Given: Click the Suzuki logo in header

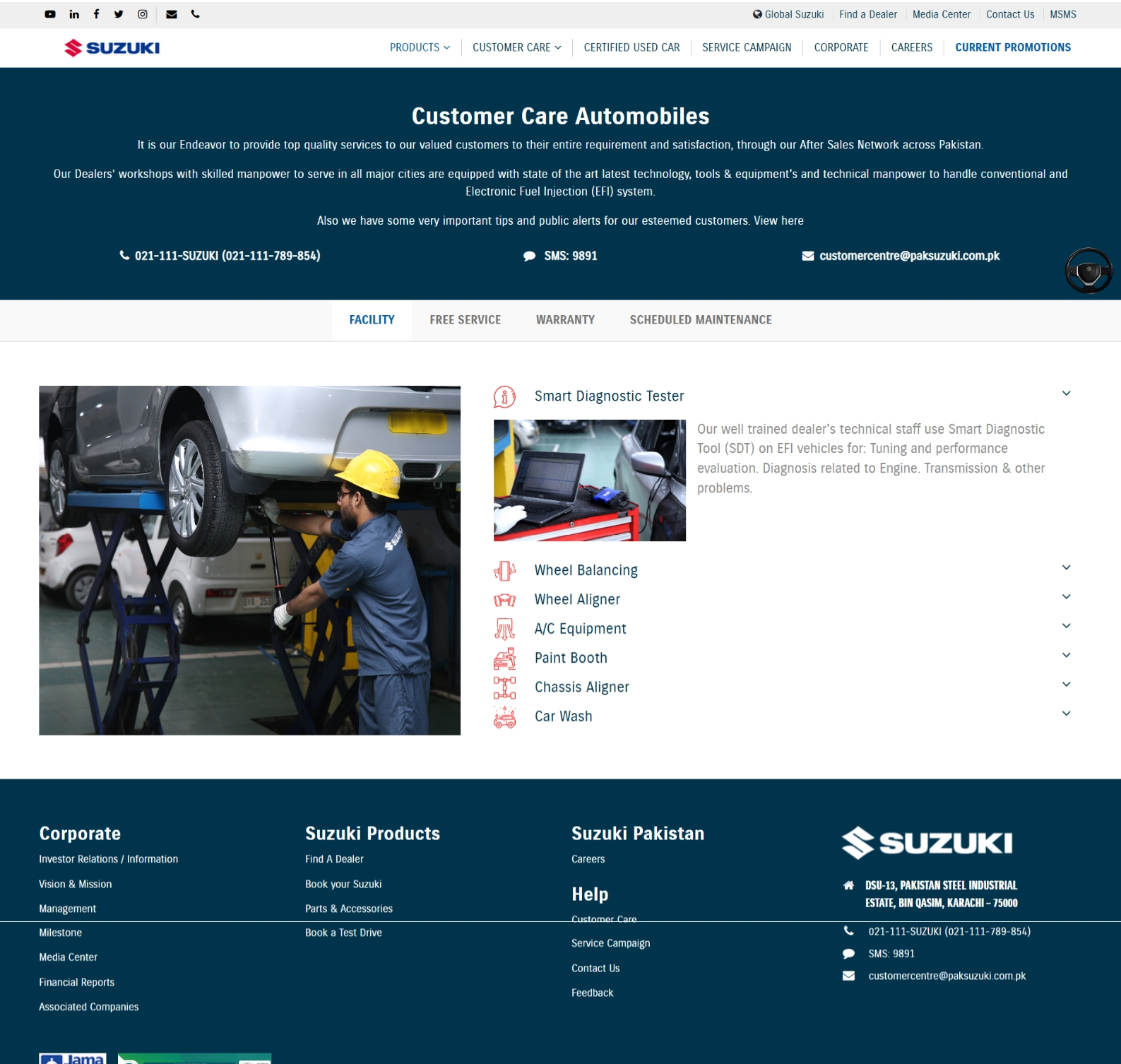Looking at the screenshot, I should click(x=112, y=47).
